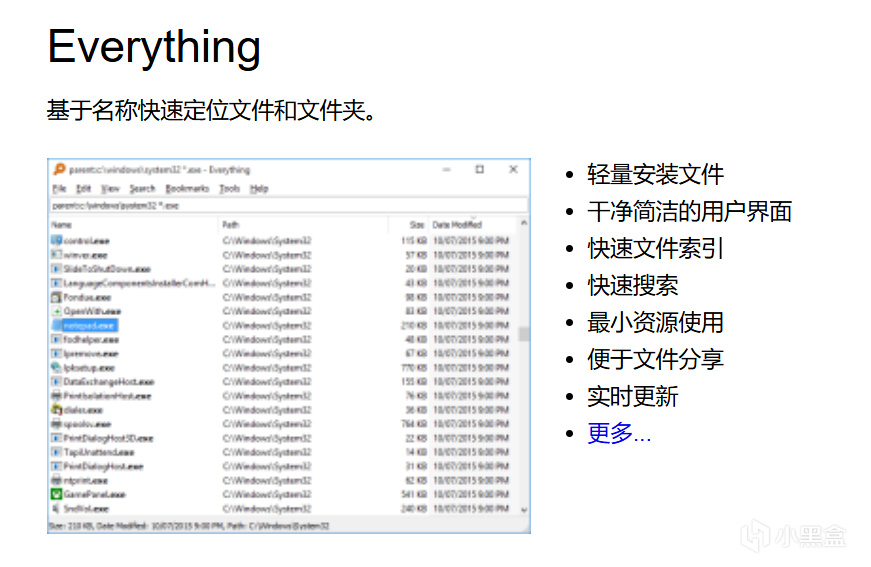Viewport: 871px width, 567px height.
Task: Open the Tools menu
Action: (229, 189)
